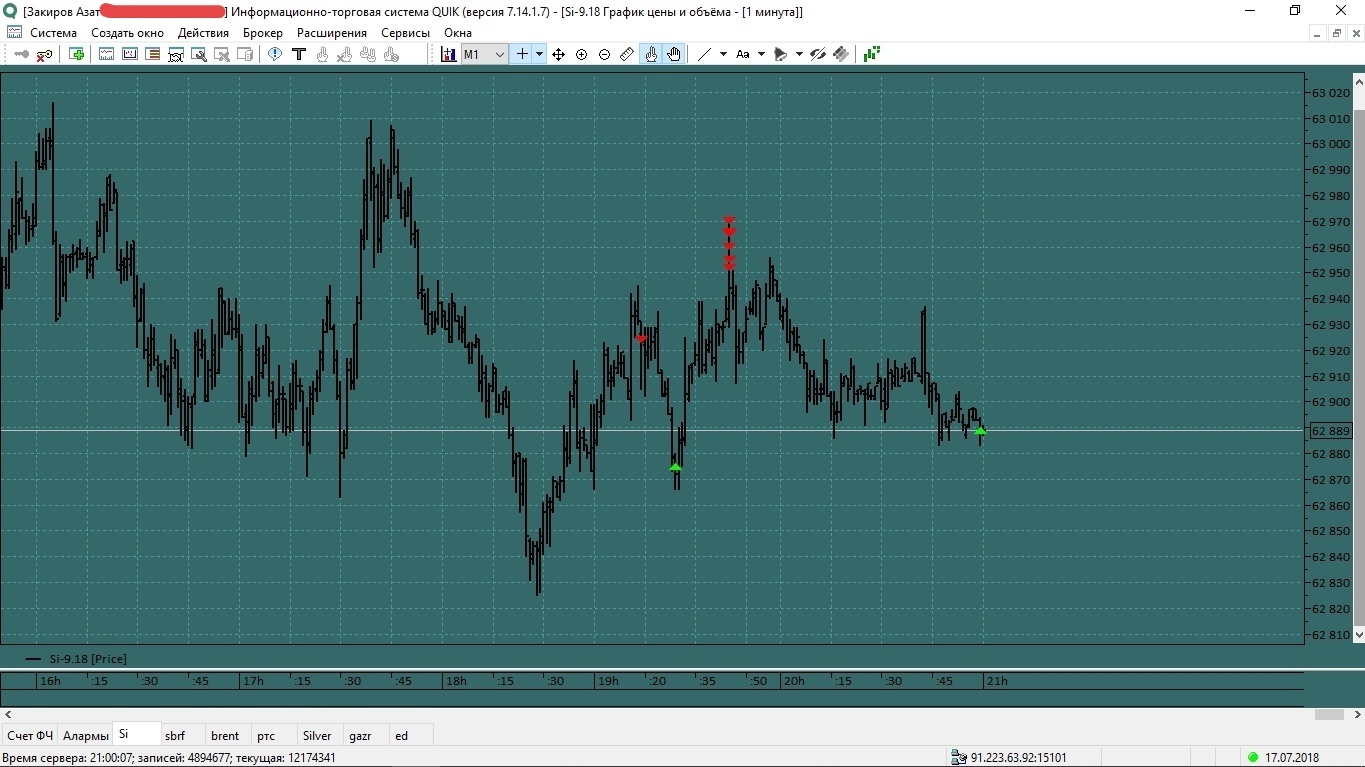Viewport: 1365px width, 767px height.
Task: Expand the crosshair cursor options arrow
Action: tap(540, 54)
